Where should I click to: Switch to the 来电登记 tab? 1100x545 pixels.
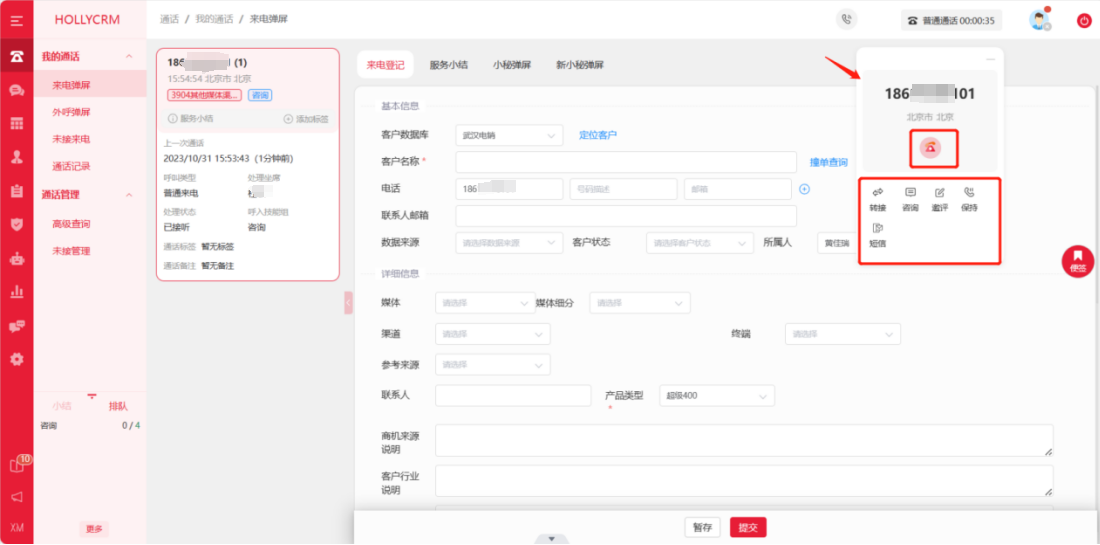(x=385, y=65)
